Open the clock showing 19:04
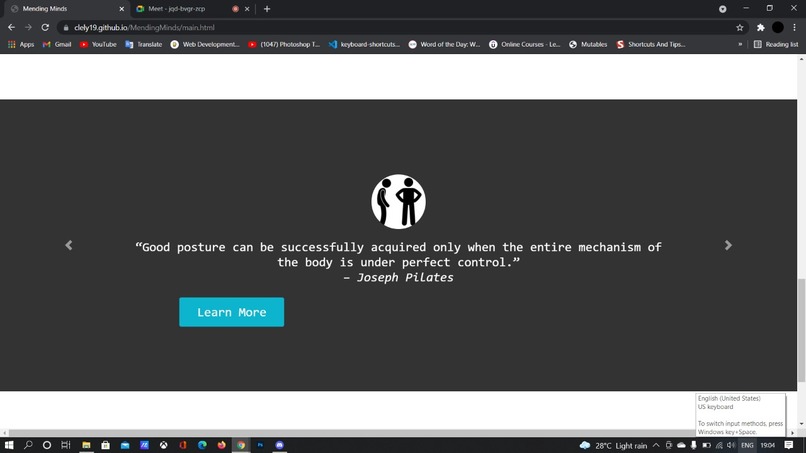 [768, 445]
